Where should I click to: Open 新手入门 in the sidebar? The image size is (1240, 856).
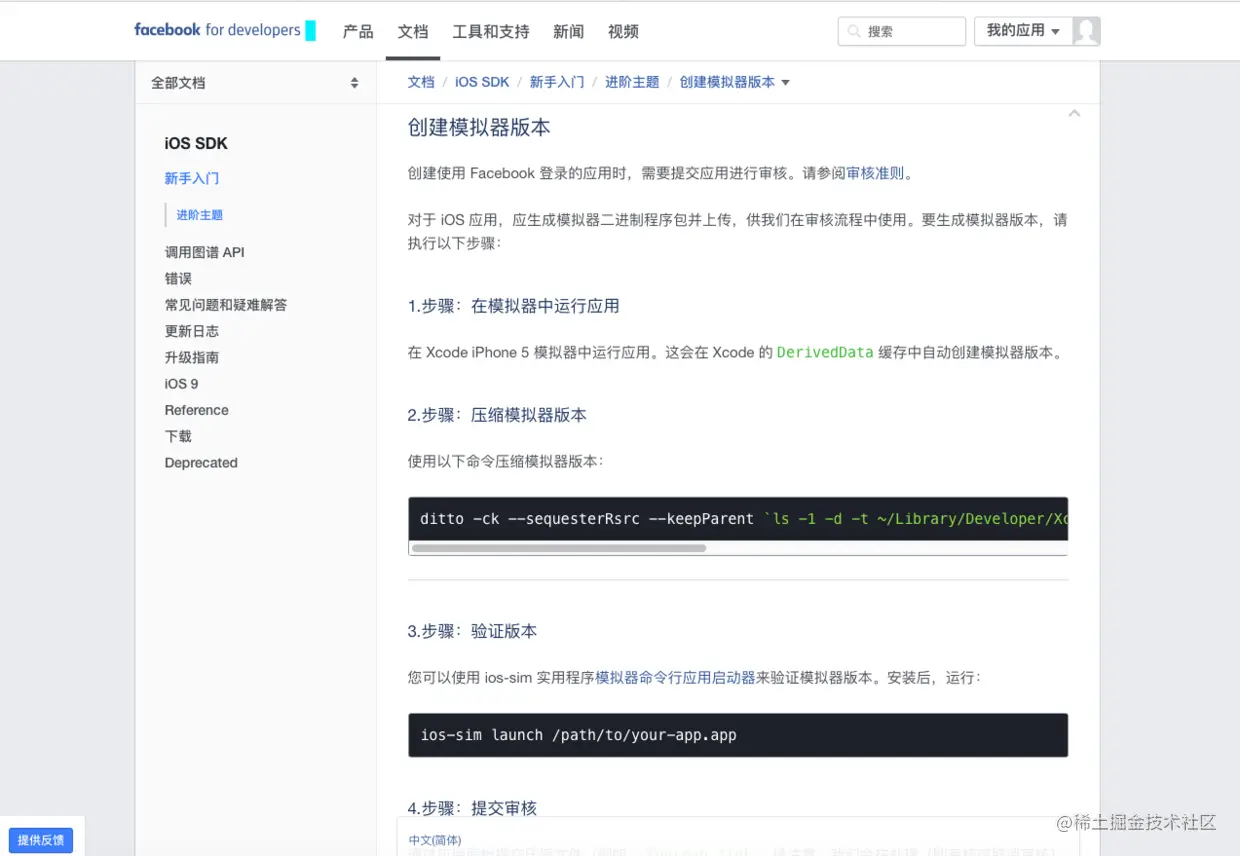click(192, 178)
